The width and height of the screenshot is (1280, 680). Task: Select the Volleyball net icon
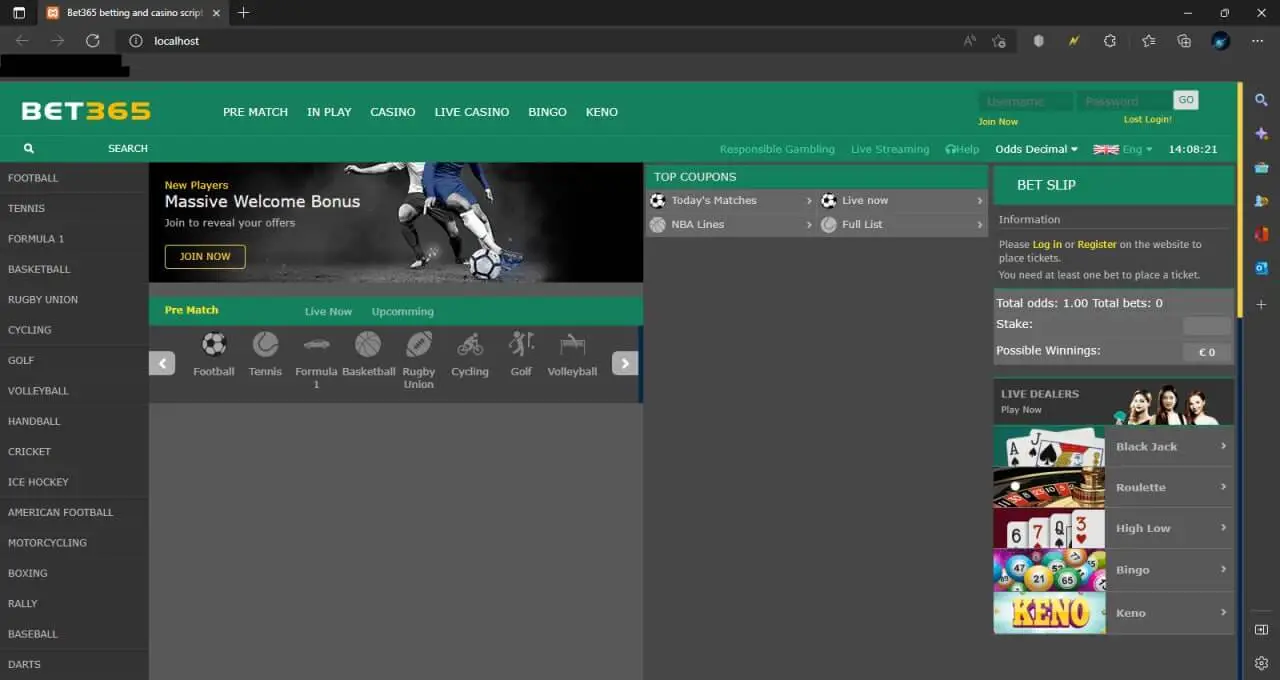tap(572, 345)
